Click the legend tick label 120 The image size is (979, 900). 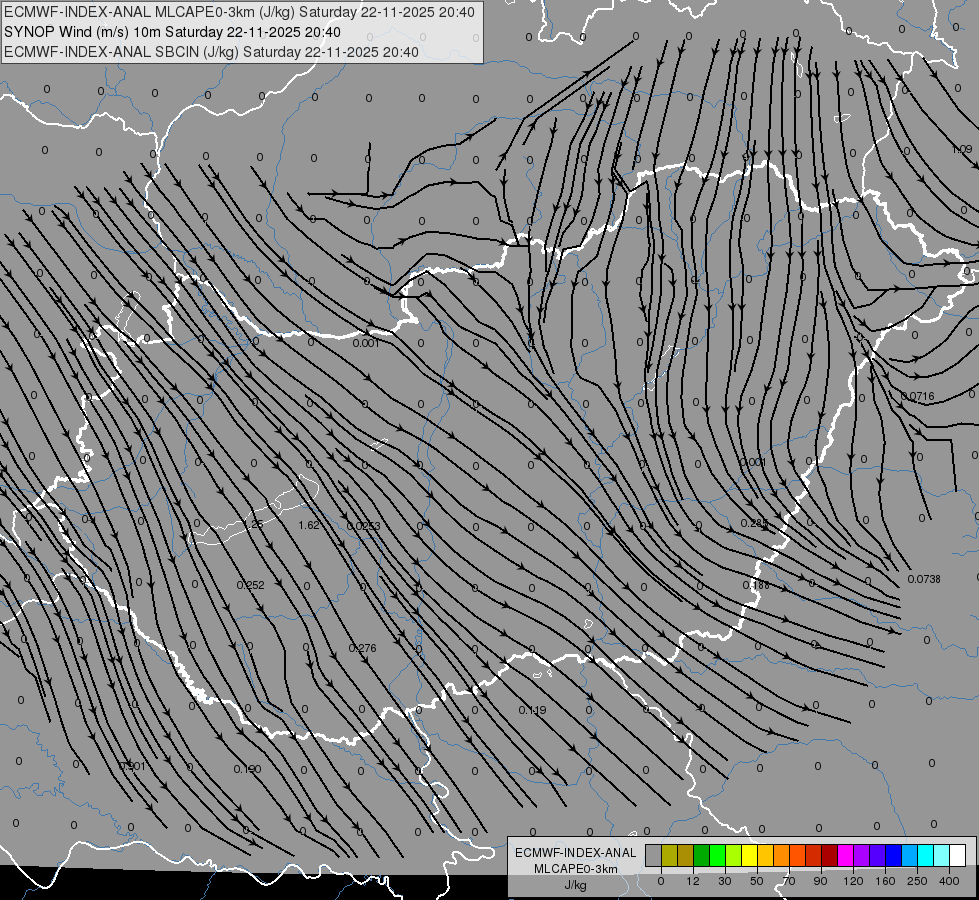pos(853,881)
